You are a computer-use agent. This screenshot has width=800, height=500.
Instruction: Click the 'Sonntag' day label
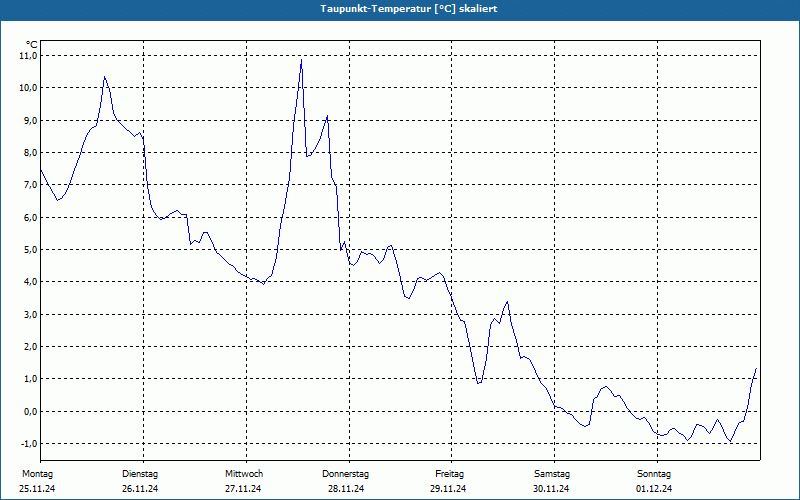click(654, 474)
